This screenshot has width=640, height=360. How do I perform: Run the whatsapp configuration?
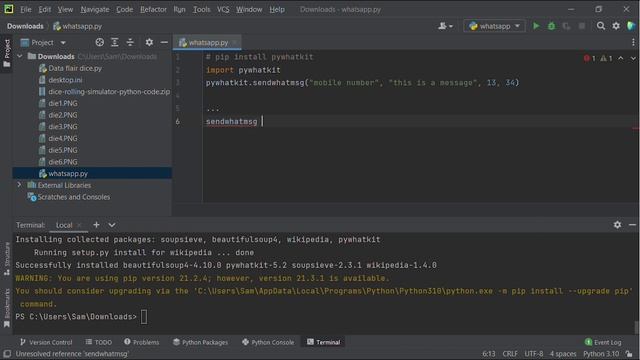click(x=536, y=26)
